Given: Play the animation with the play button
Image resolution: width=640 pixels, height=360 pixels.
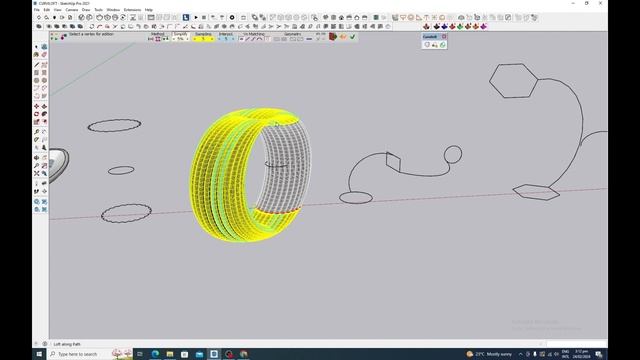Looking at the screenshot, I should (196, 18).
